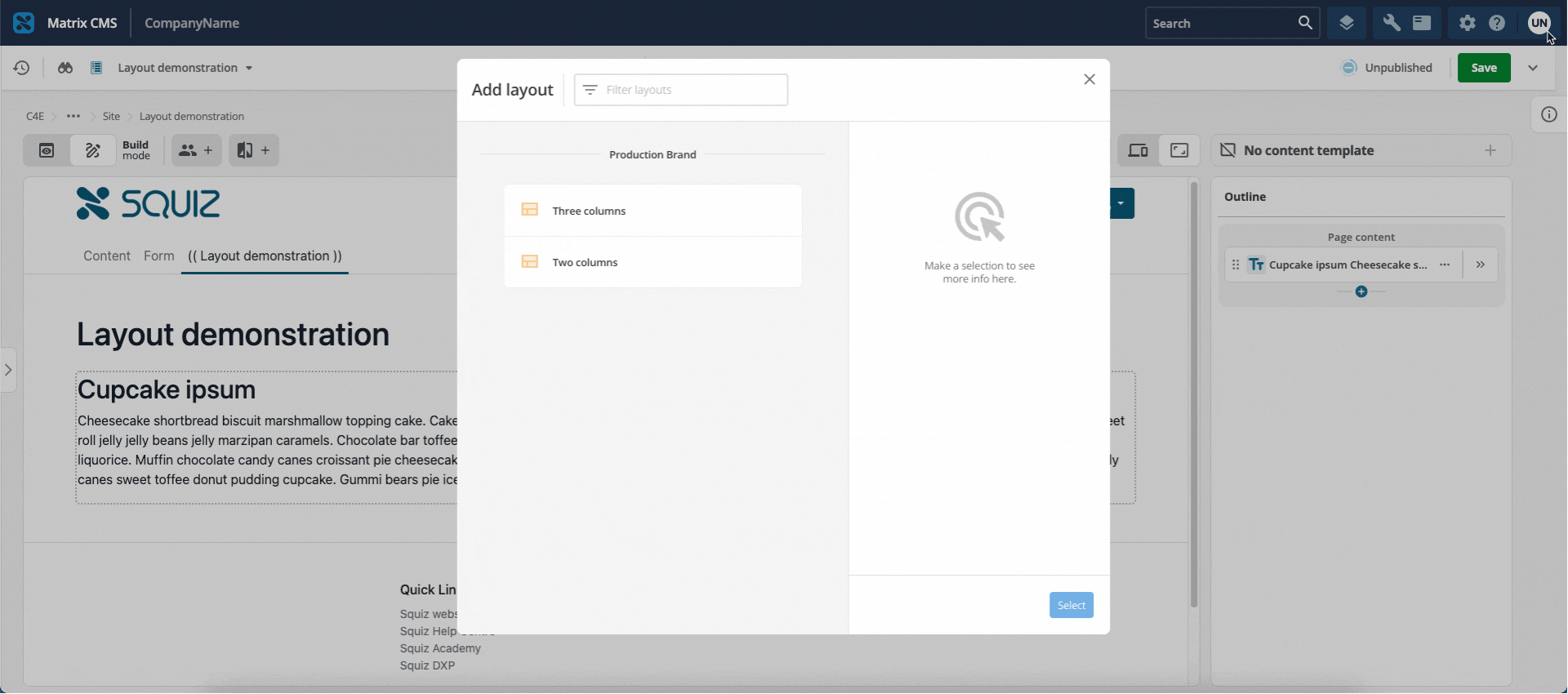Viewport: 1568px width, 694px height.
Task: Click the Layout demonstration page heading
Action: click(x=233, y=335)
